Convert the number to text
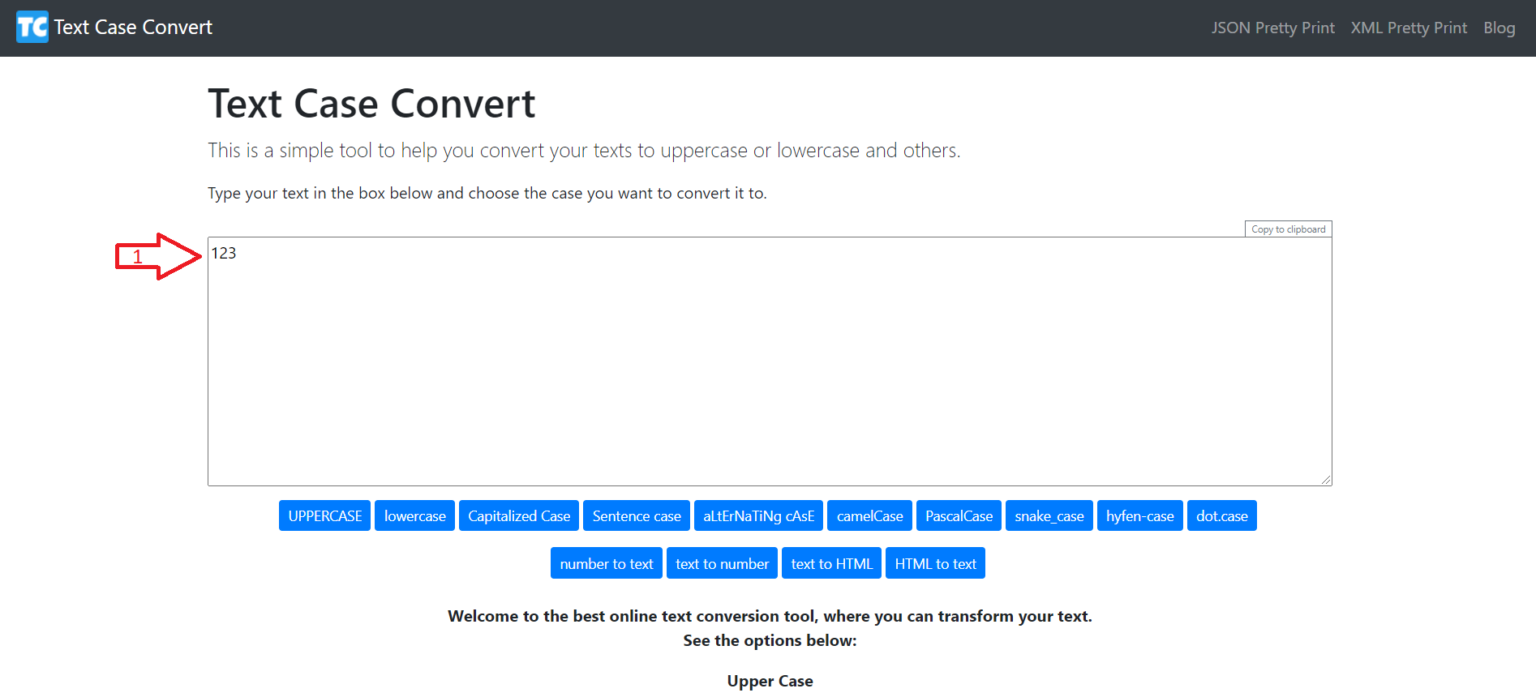 pyautogui.click(x=606, y=562)
